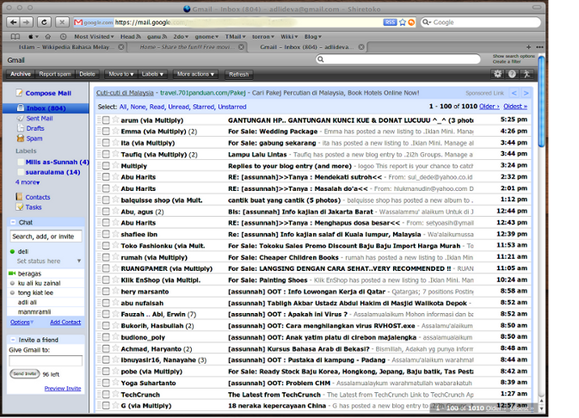Open the torron bookmarks folder

(x=263, y=37)
